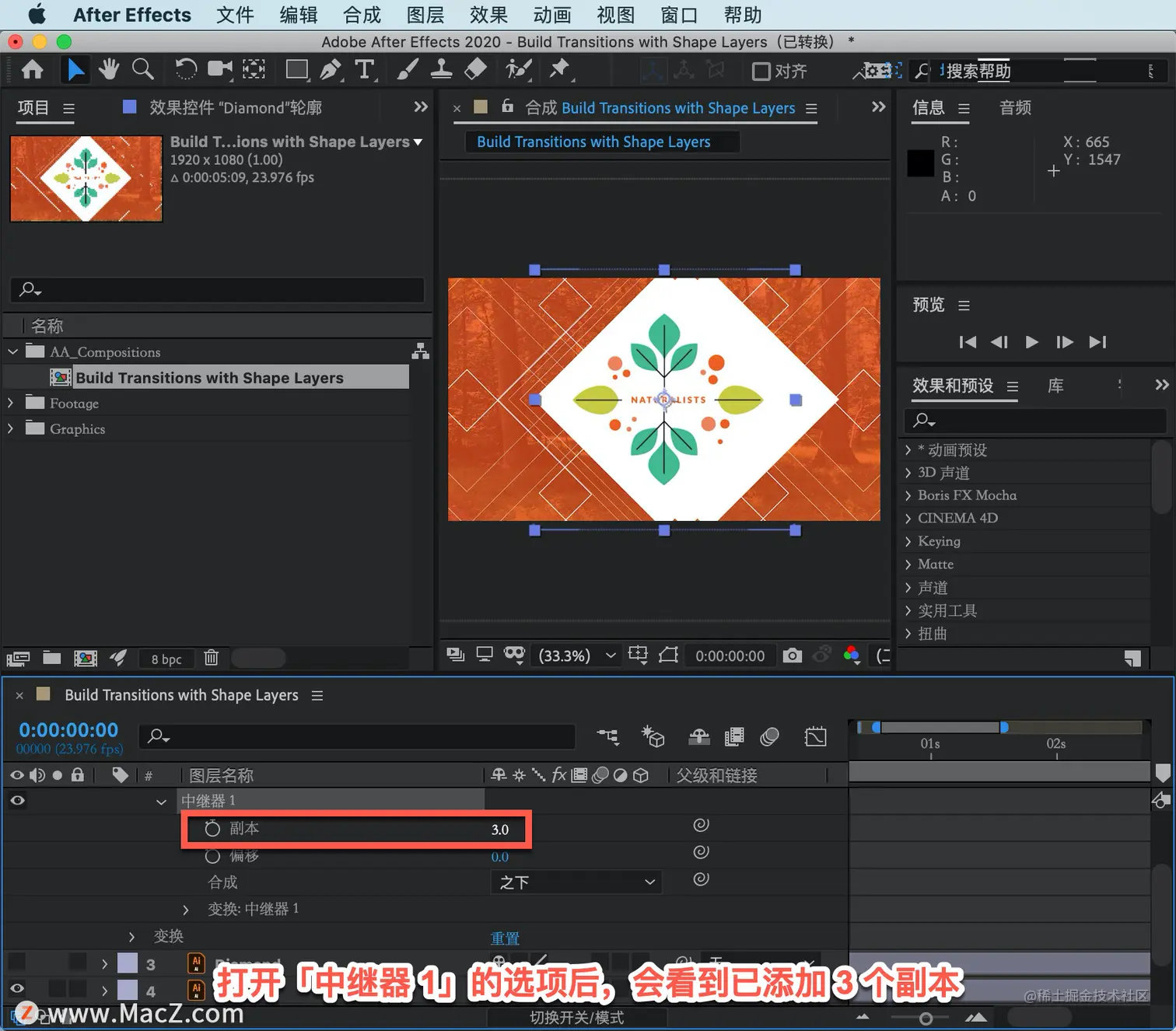Select the Roto Brush tool

pyautogui.click(x=518, y=70)
